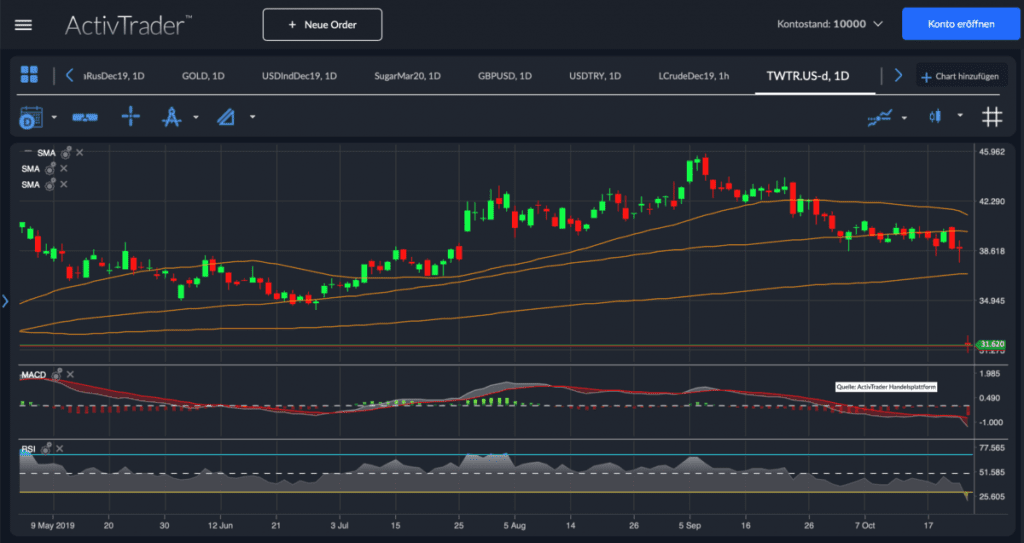Click the RSI indicator label
This screenshot has height=543, width=1024.
28,449
